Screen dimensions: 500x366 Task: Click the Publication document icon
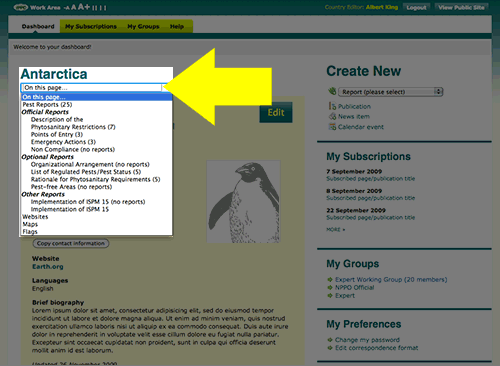tap(332, 106)
